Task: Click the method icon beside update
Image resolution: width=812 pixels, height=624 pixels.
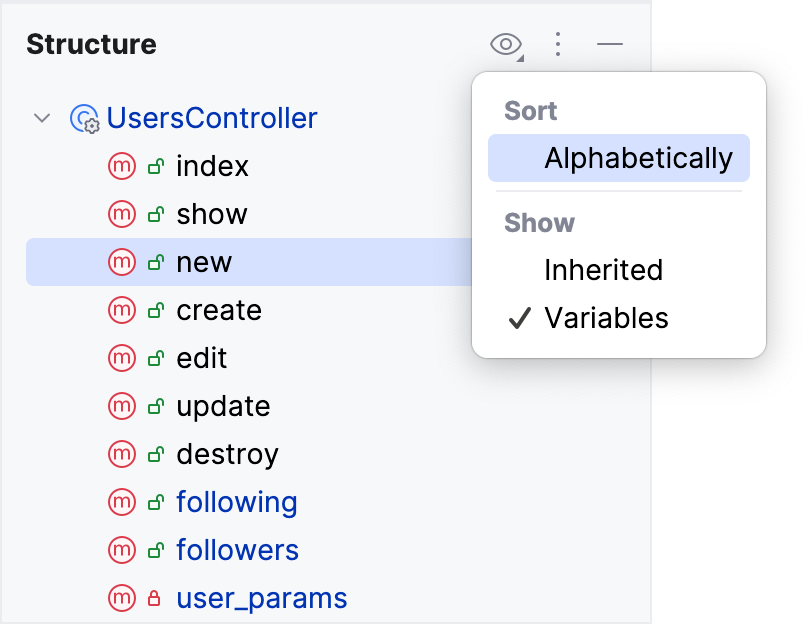Action: pos(123,406)
